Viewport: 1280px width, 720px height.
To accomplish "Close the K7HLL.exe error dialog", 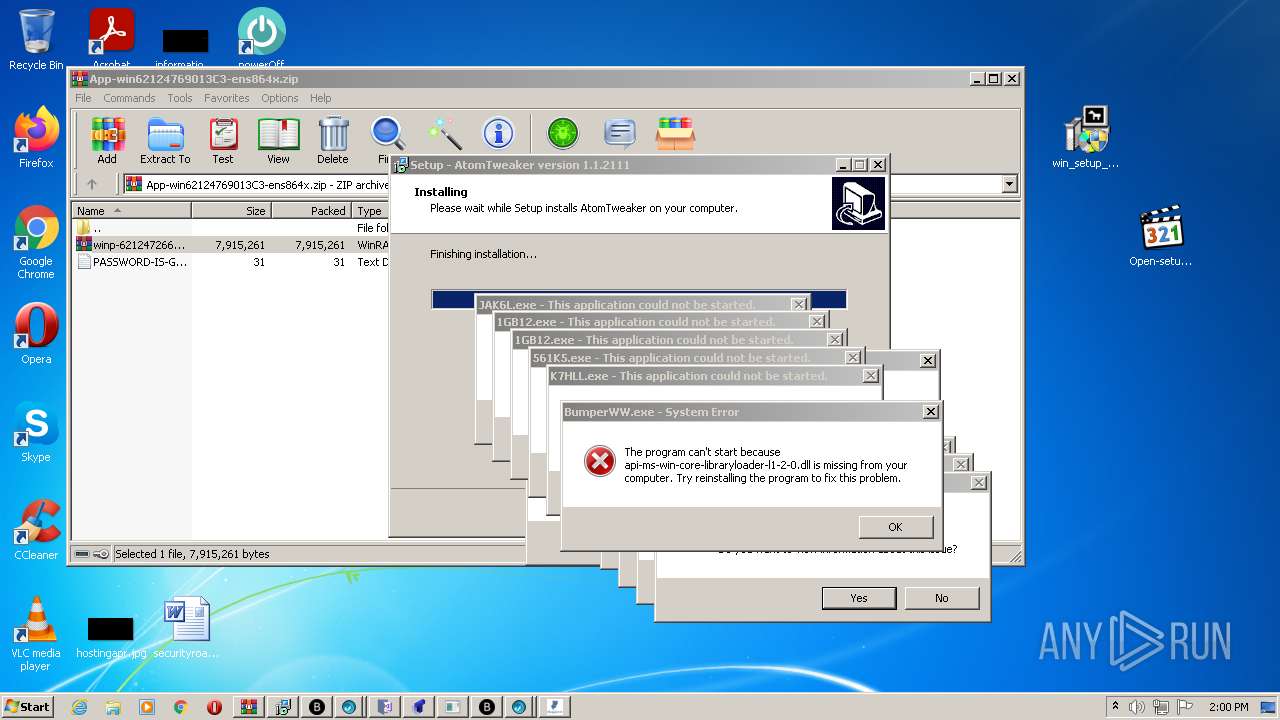I will (871, 376).
